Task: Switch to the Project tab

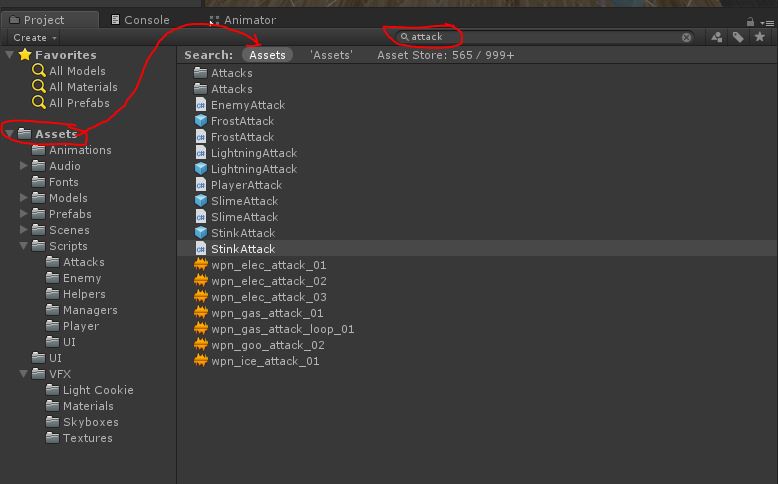Action: pyautogui.click(x=49, y=20)
